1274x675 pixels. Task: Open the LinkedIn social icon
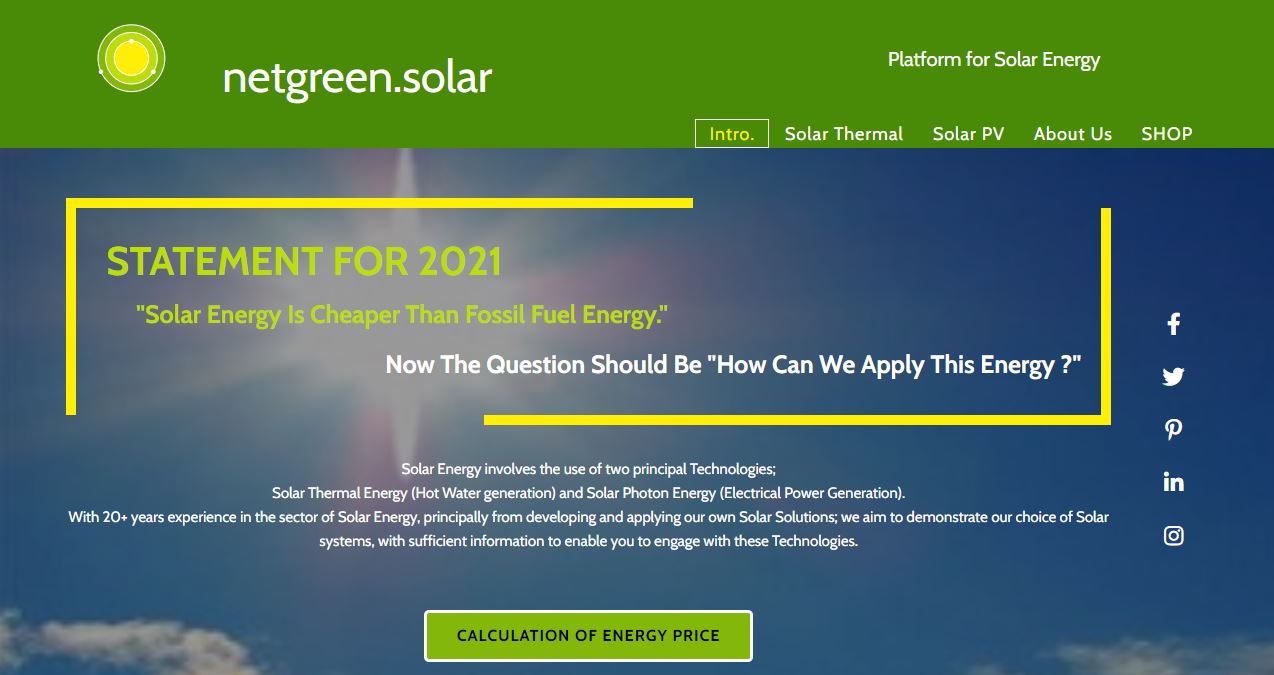pyautogui.click(x=1174, y=482)
